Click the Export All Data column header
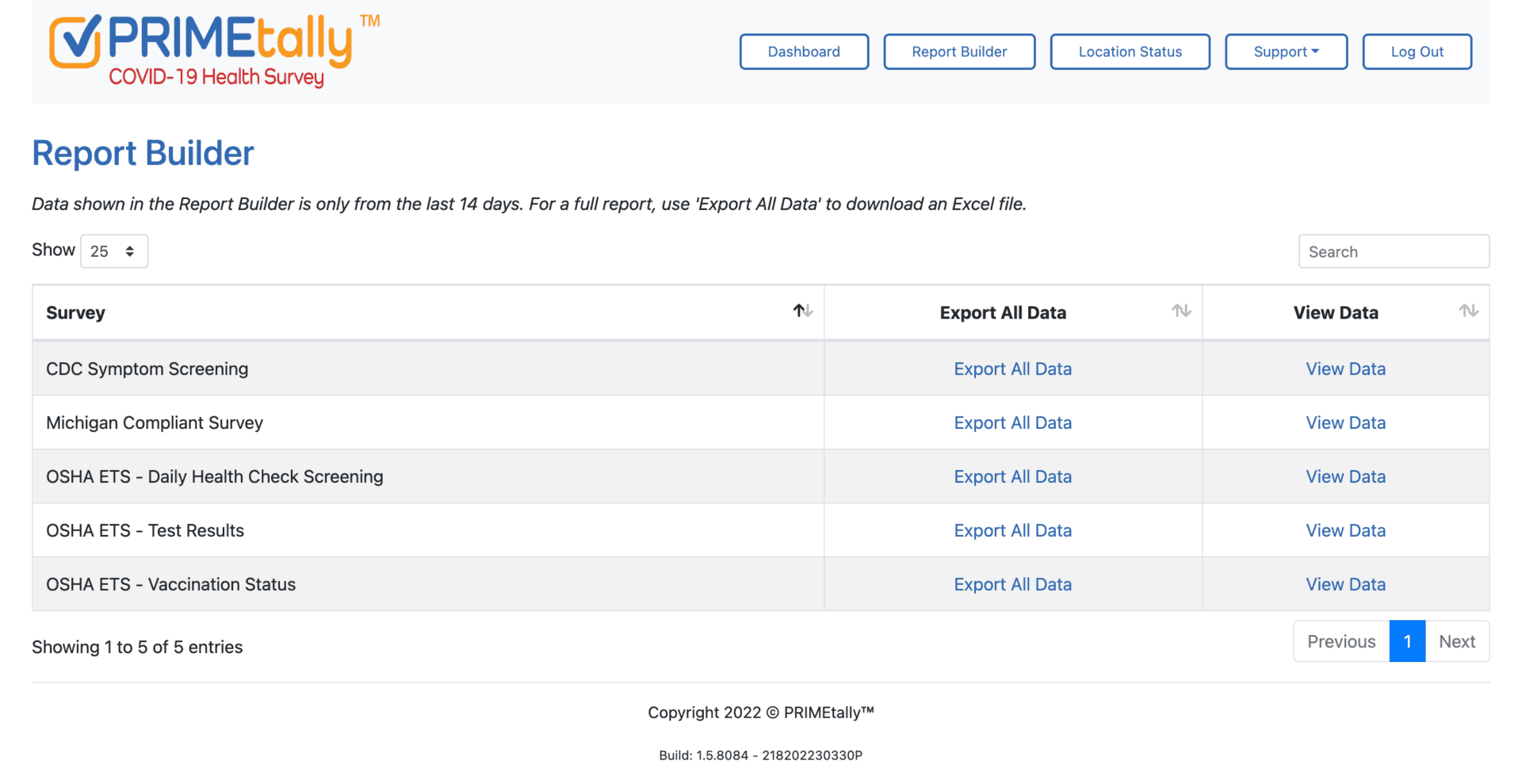 [x=1003, y=312]
